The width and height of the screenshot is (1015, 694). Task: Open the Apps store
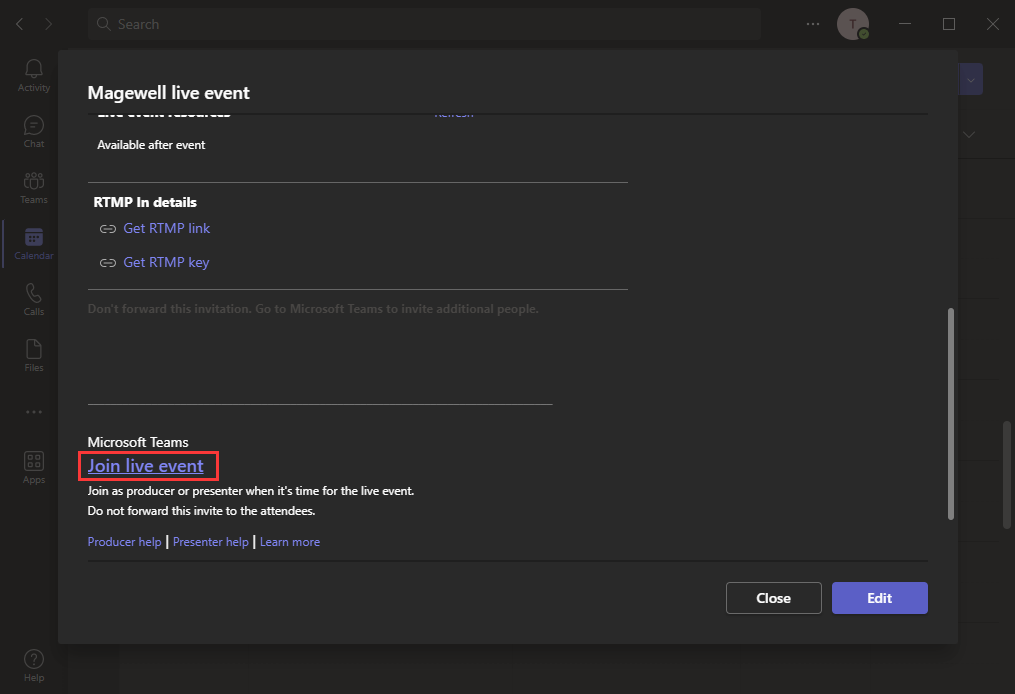pos(34,468)
